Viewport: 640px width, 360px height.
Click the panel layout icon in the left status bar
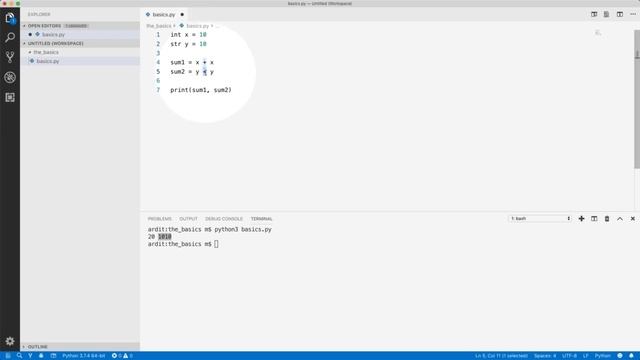(53, 356)
